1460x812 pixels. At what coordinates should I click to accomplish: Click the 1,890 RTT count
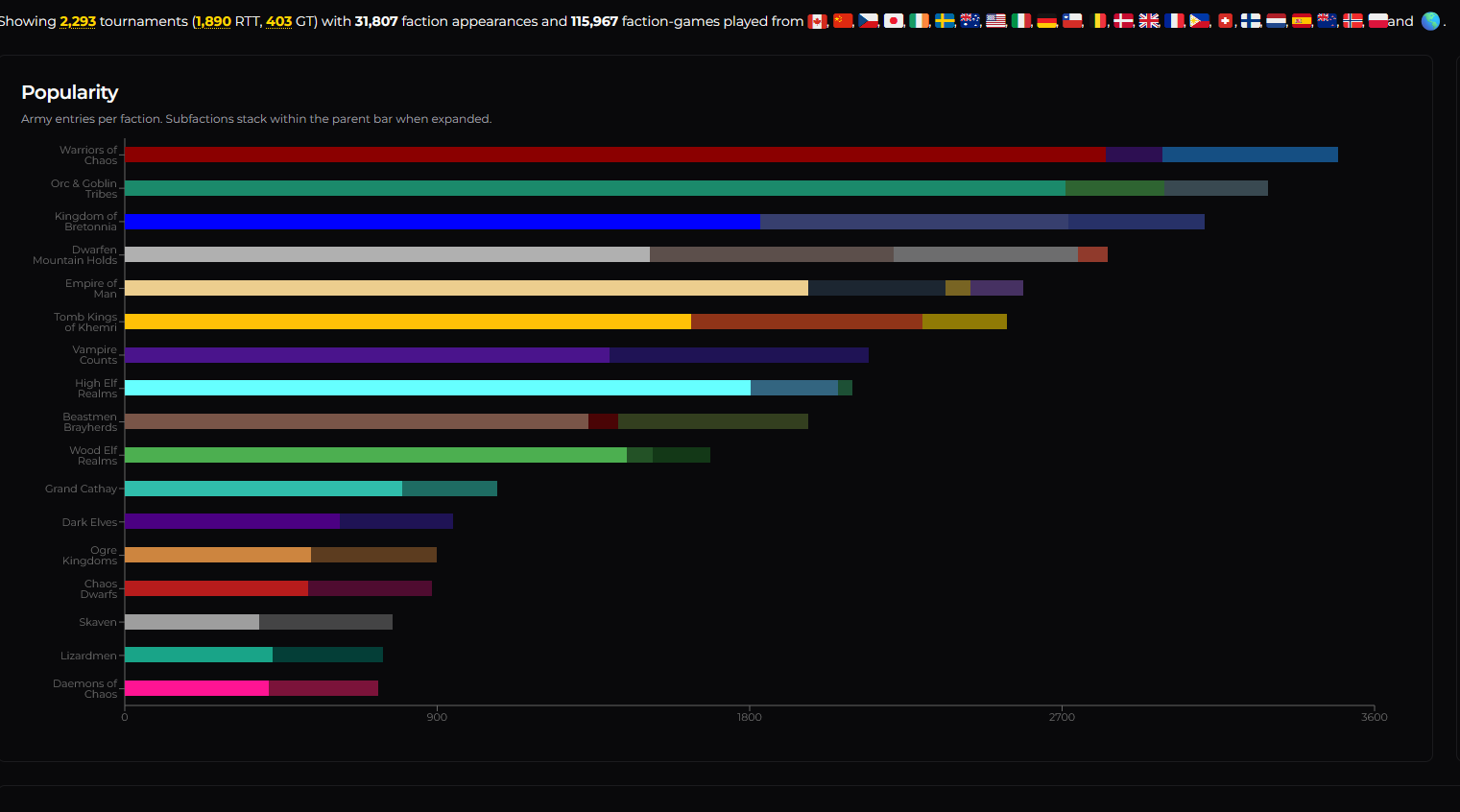[x=213, y=21]
